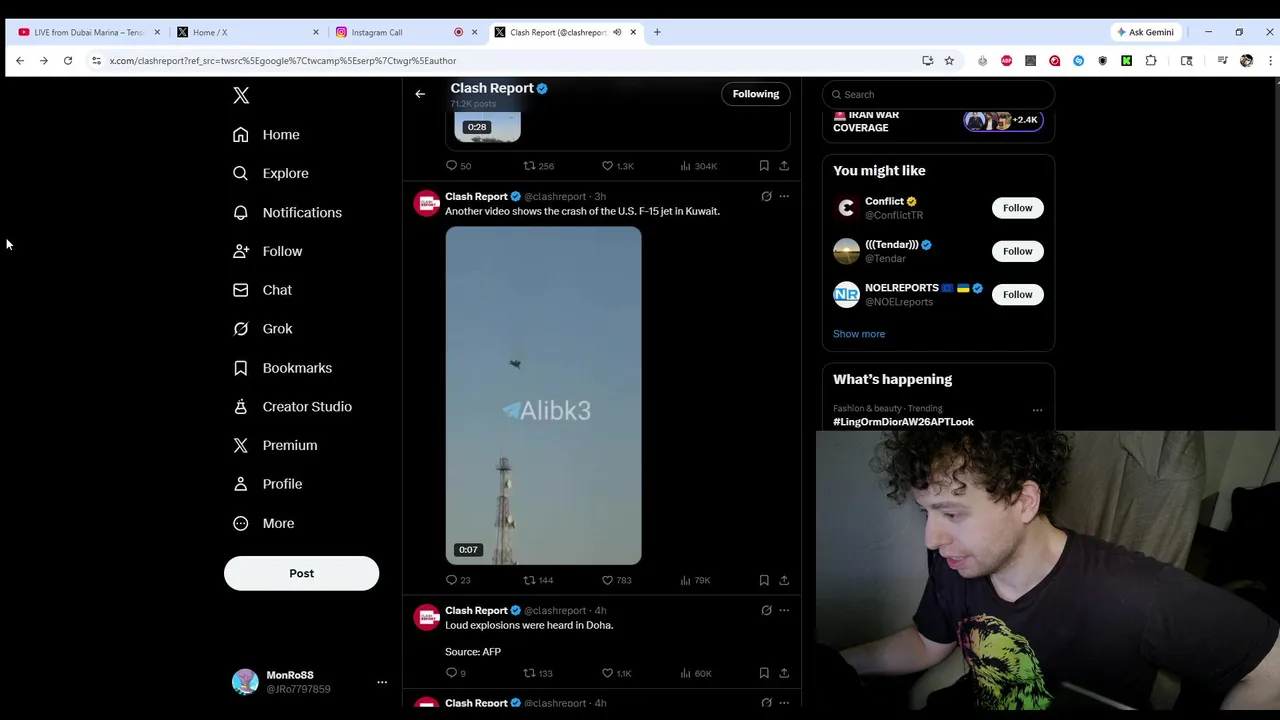Reload the page
Screen dimensions: 1280x720
tap(68, 61)
